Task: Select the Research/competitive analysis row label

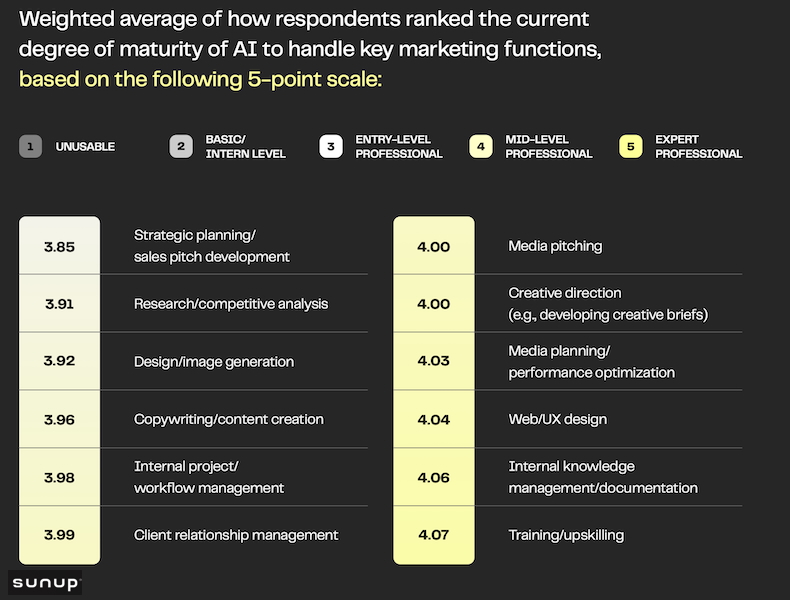Action: point(231,304)
